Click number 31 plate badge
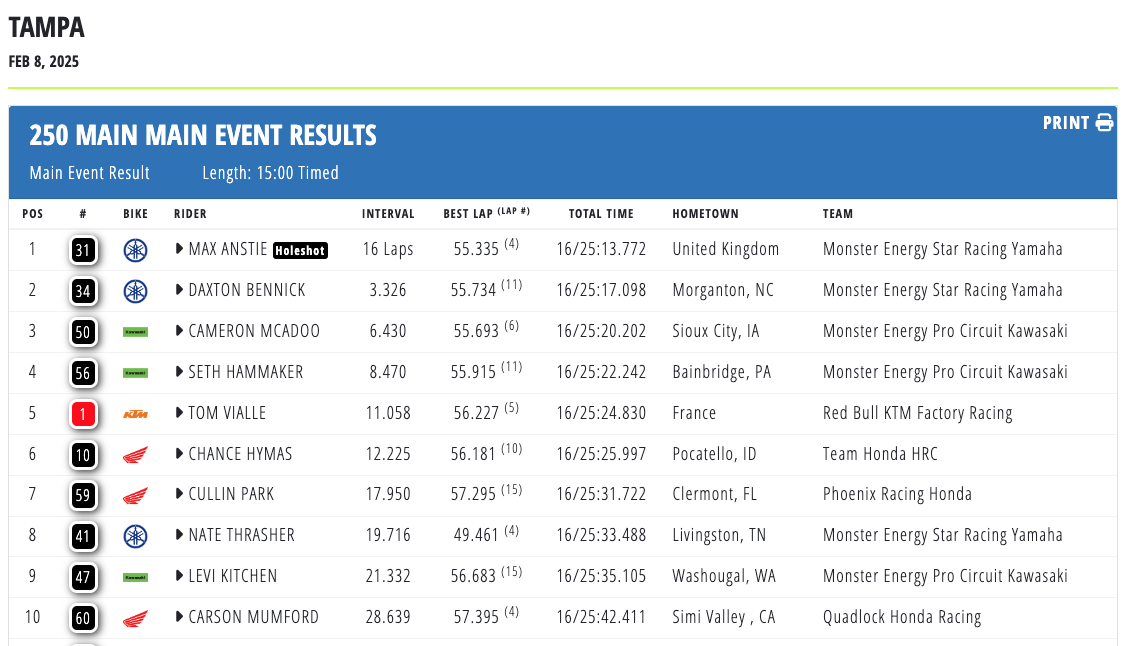This screenshot has height=646, width=1125. click(83, 250)
